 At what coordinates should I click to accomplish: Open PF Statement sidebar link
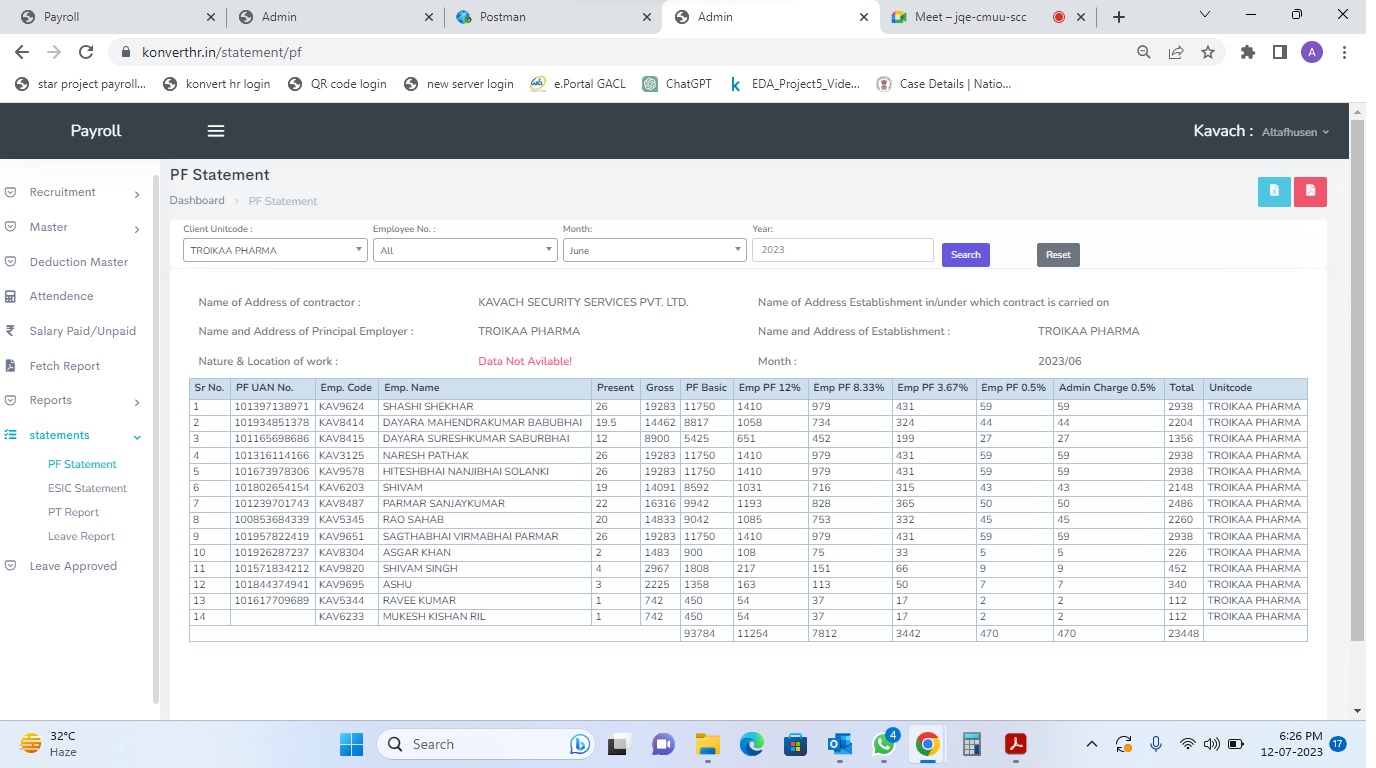point(82,464)
